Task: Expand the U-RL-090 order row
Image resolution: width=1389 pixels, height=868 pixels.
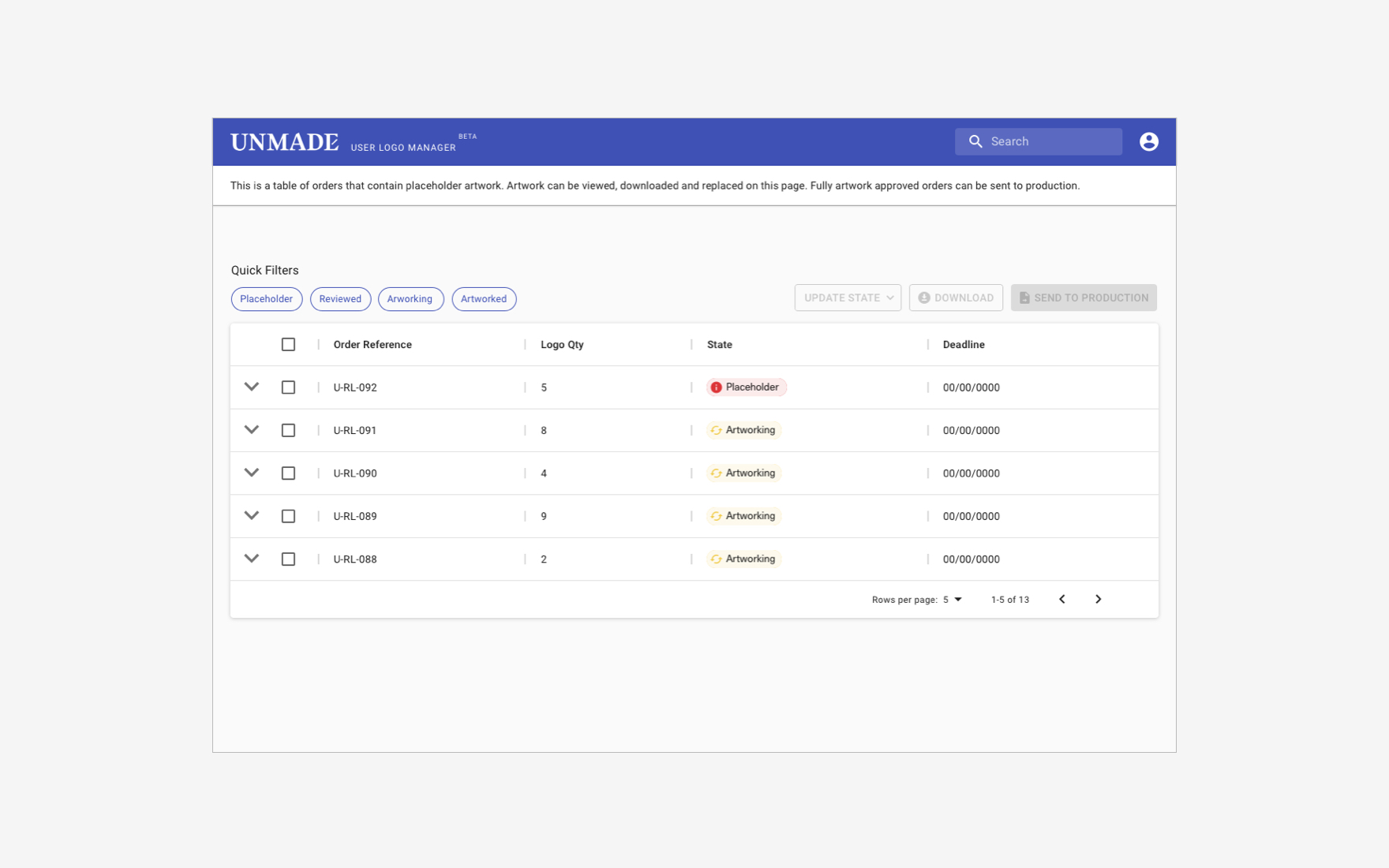Action: (252, 473)
